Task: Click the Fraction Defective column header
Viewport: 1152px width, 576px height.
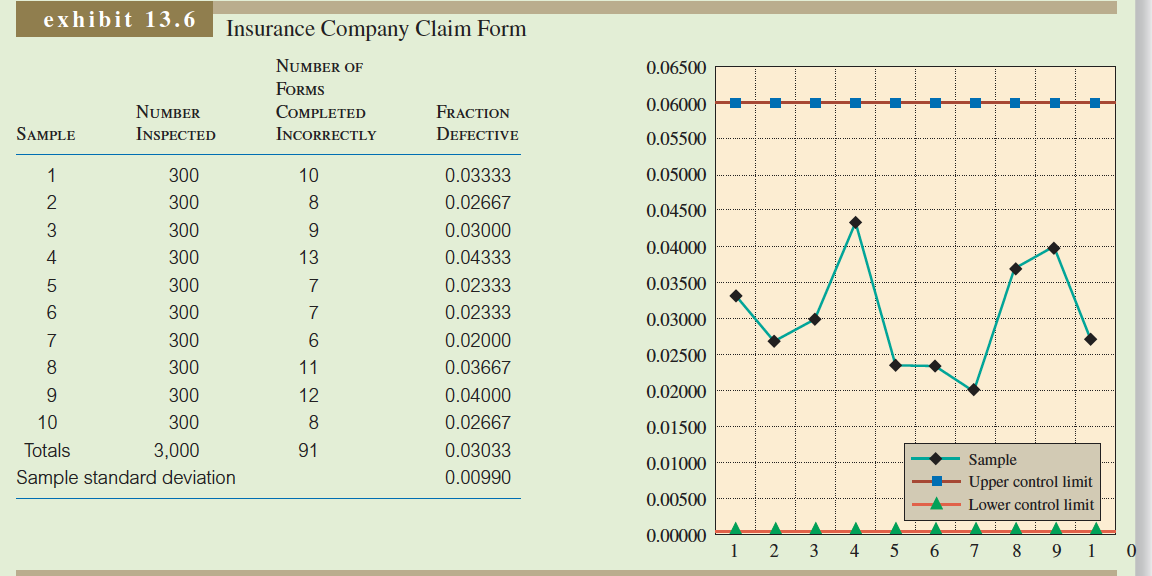Action: click(475, 125)
